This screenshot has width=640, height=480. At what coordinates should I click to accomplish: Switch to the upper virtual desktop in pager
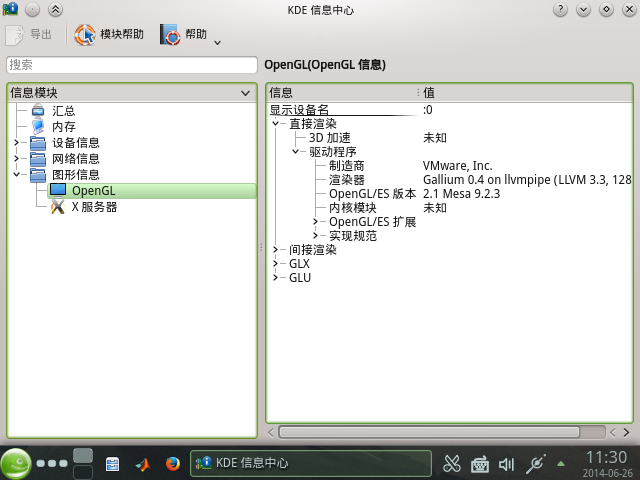coord(83,456)
